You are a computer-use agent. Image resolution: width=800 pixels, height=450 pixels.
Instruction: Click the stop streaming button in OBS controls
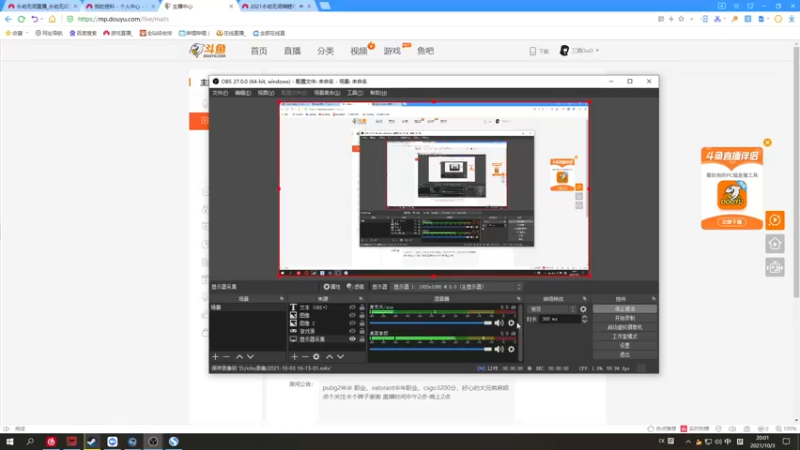(624, 309)
